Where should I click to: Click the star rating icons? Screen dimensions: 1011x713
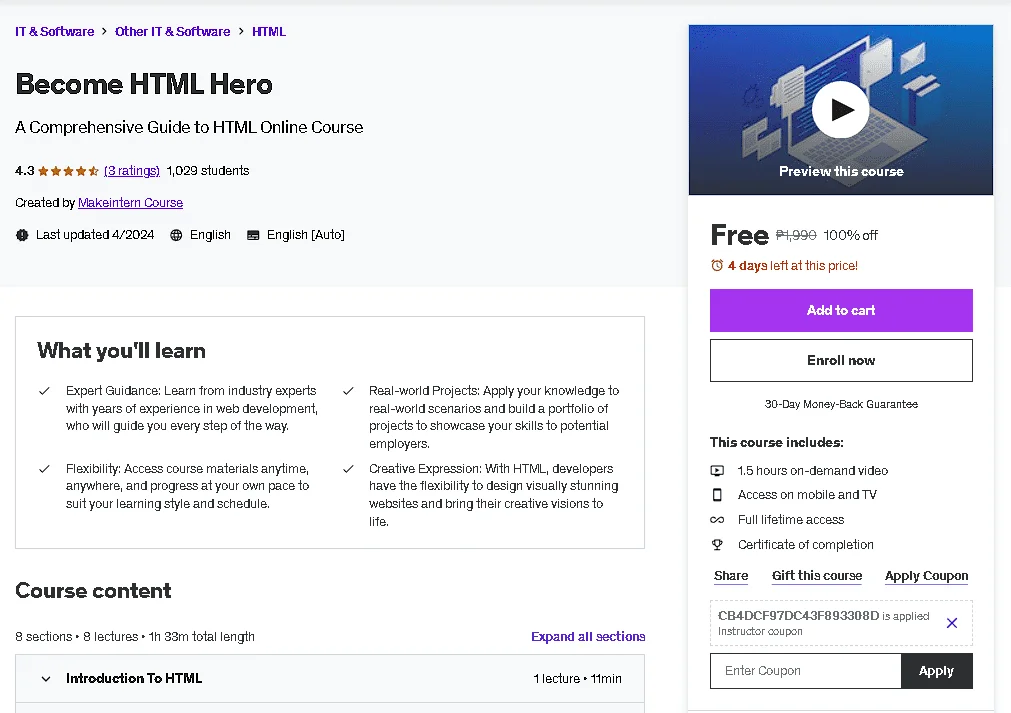(68, 171)
